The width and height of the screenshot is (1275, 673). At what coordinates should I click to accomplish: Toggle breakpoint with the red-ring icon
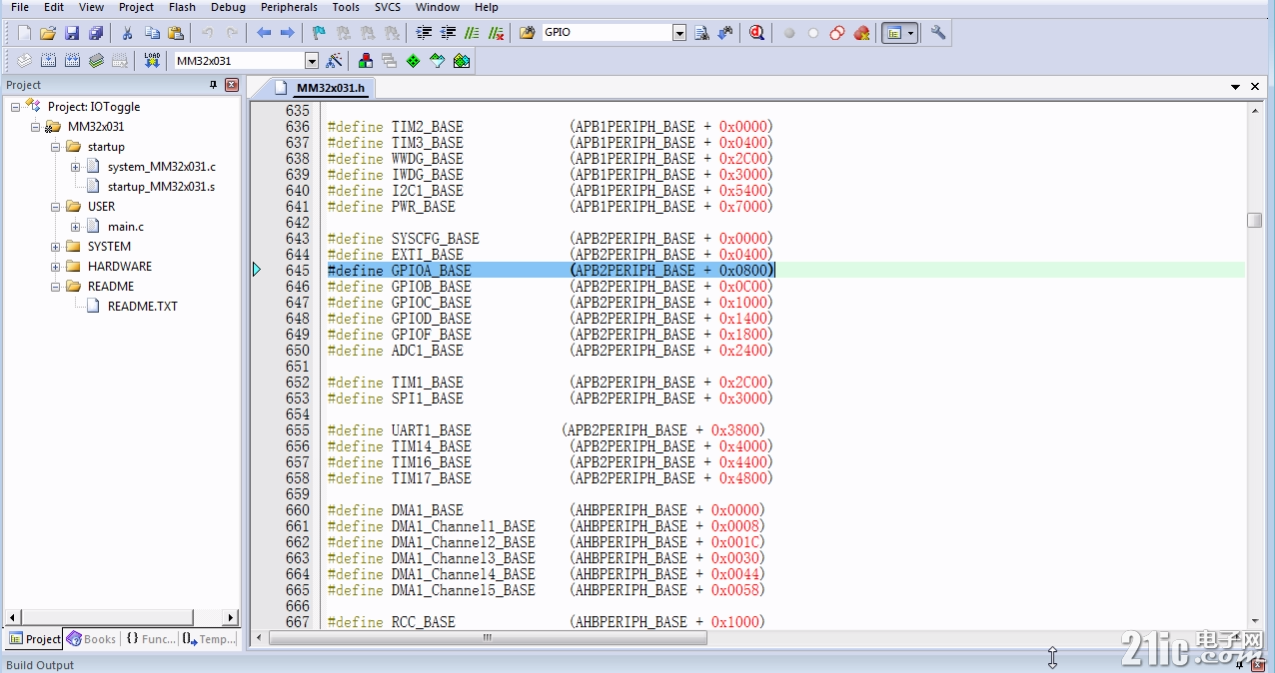[x=838, y=33]
